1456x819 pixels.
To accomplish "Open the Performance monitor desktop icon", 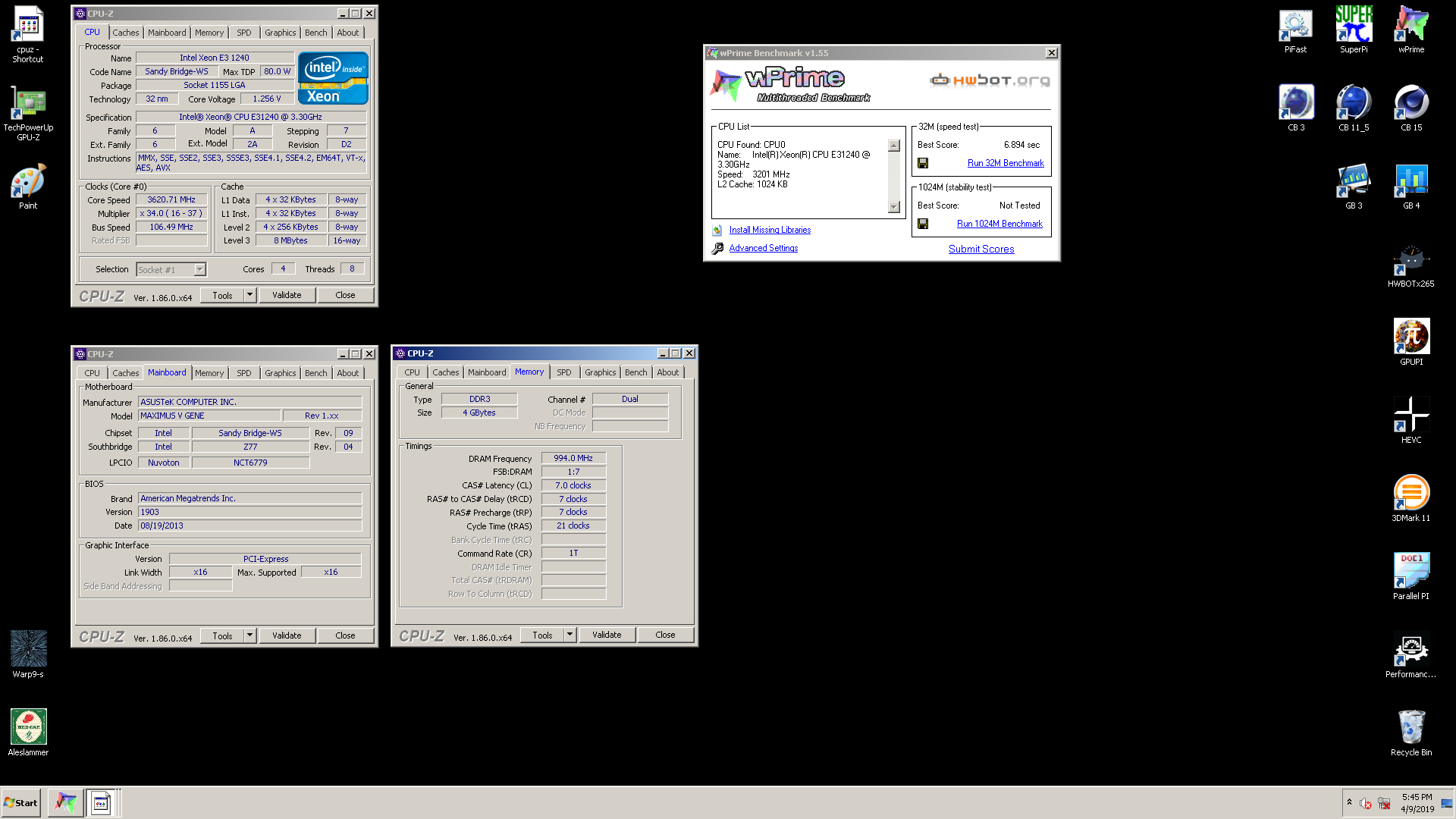I will point(1411,654).
